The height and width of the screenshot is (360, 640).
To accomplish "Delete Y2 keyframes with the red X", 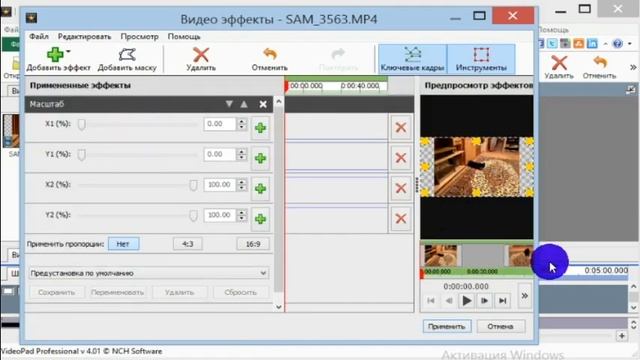I will (x=401, y=218).
